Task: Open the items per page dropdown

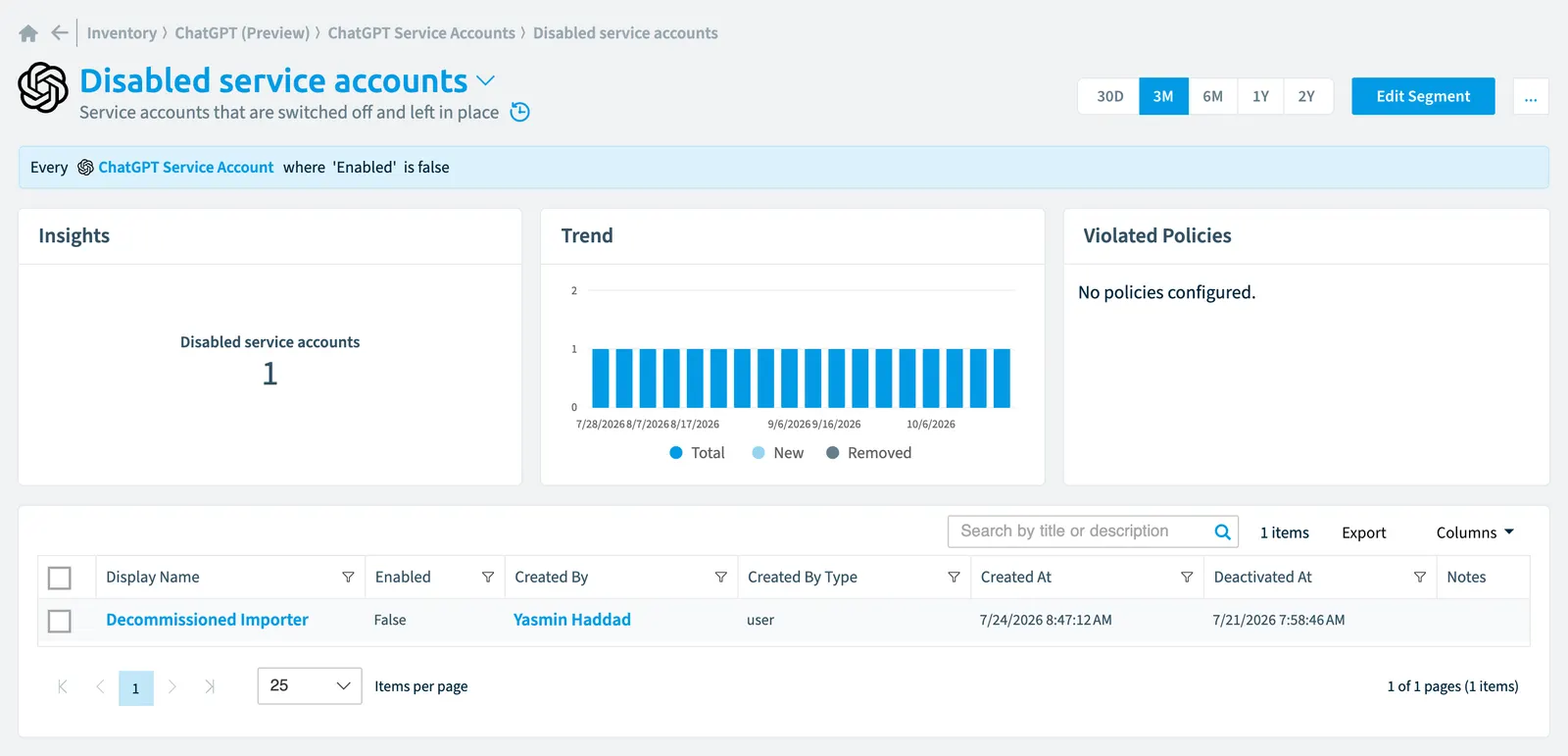Action: point(310,686)
